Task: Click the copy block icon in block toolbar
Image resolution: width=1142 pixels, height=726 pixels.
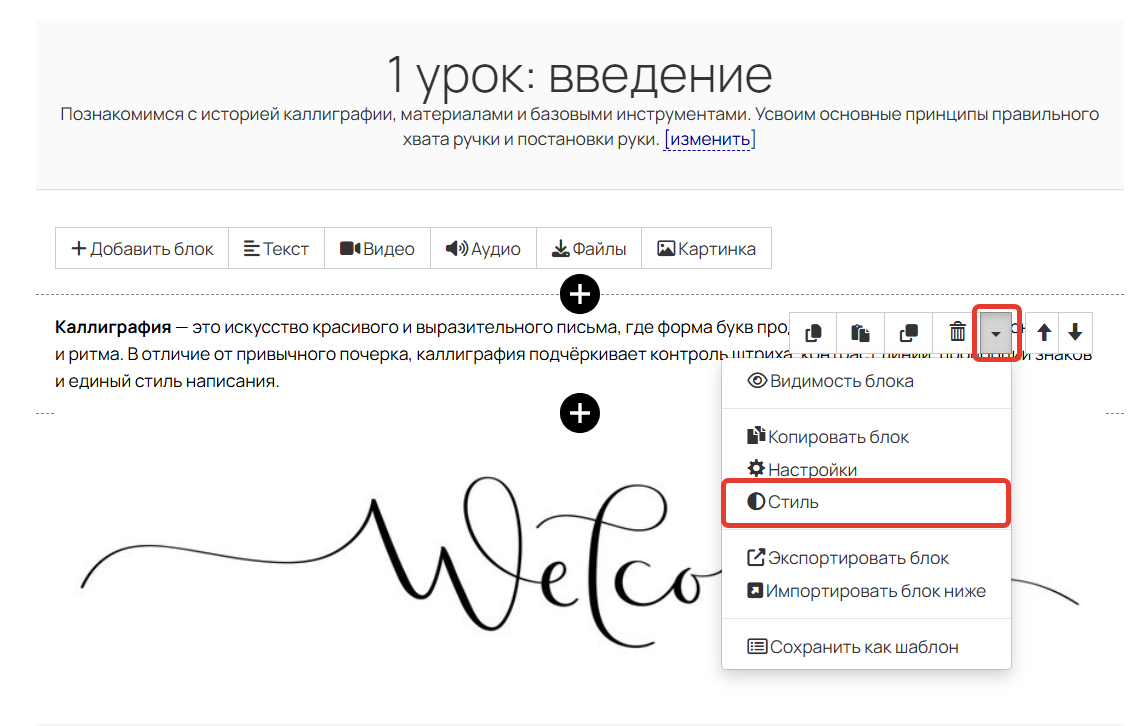Action: 814,332
